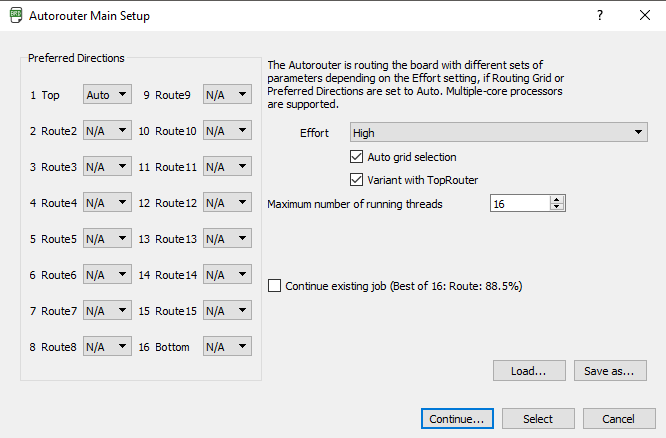Open the 16 Bottom direction dropdown

[227, 347]
